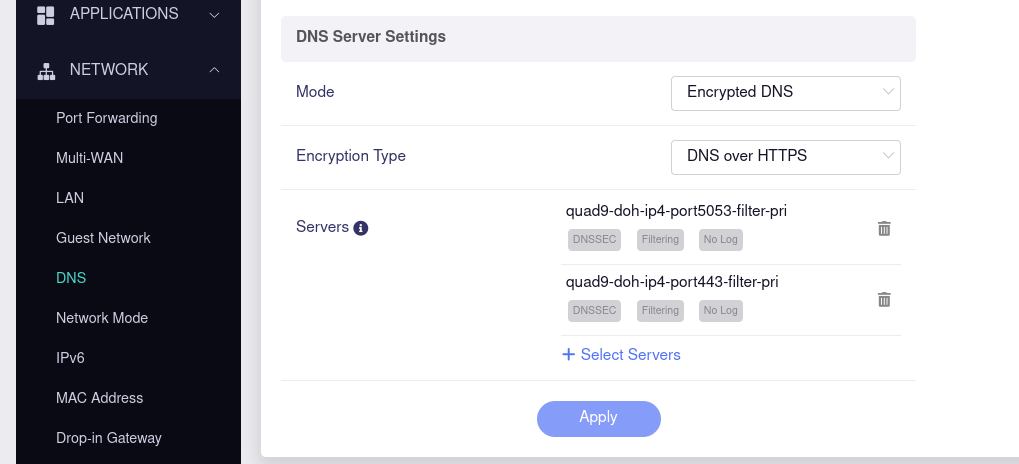Open the Encryption Type dropdown
This screenshot has width=1019, height=464.
[x=785, y=156]
